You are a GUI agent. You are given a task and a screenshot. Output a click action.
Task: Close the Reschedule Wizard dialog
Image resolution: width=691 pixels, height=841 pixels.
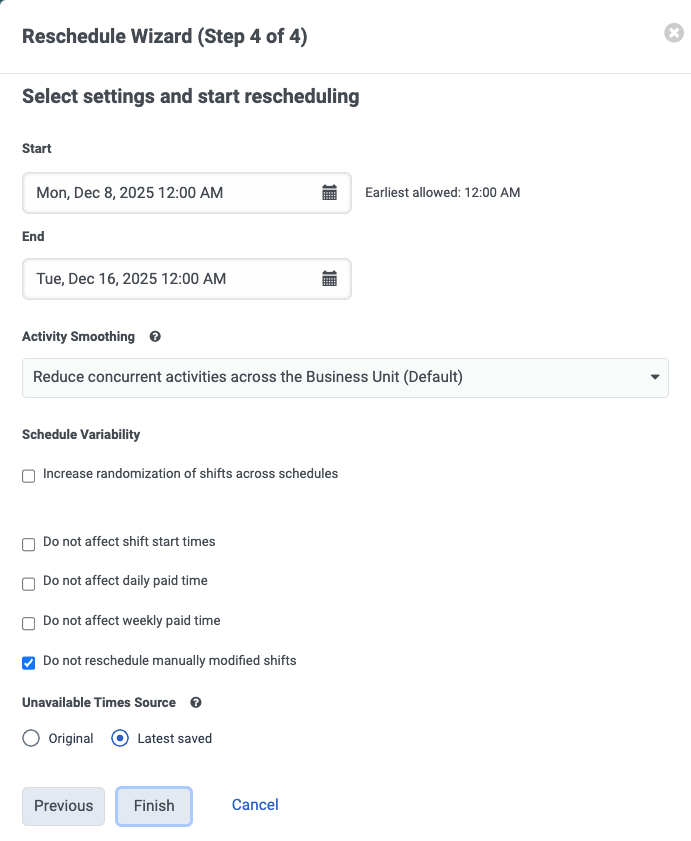click(x=674, y=33)
